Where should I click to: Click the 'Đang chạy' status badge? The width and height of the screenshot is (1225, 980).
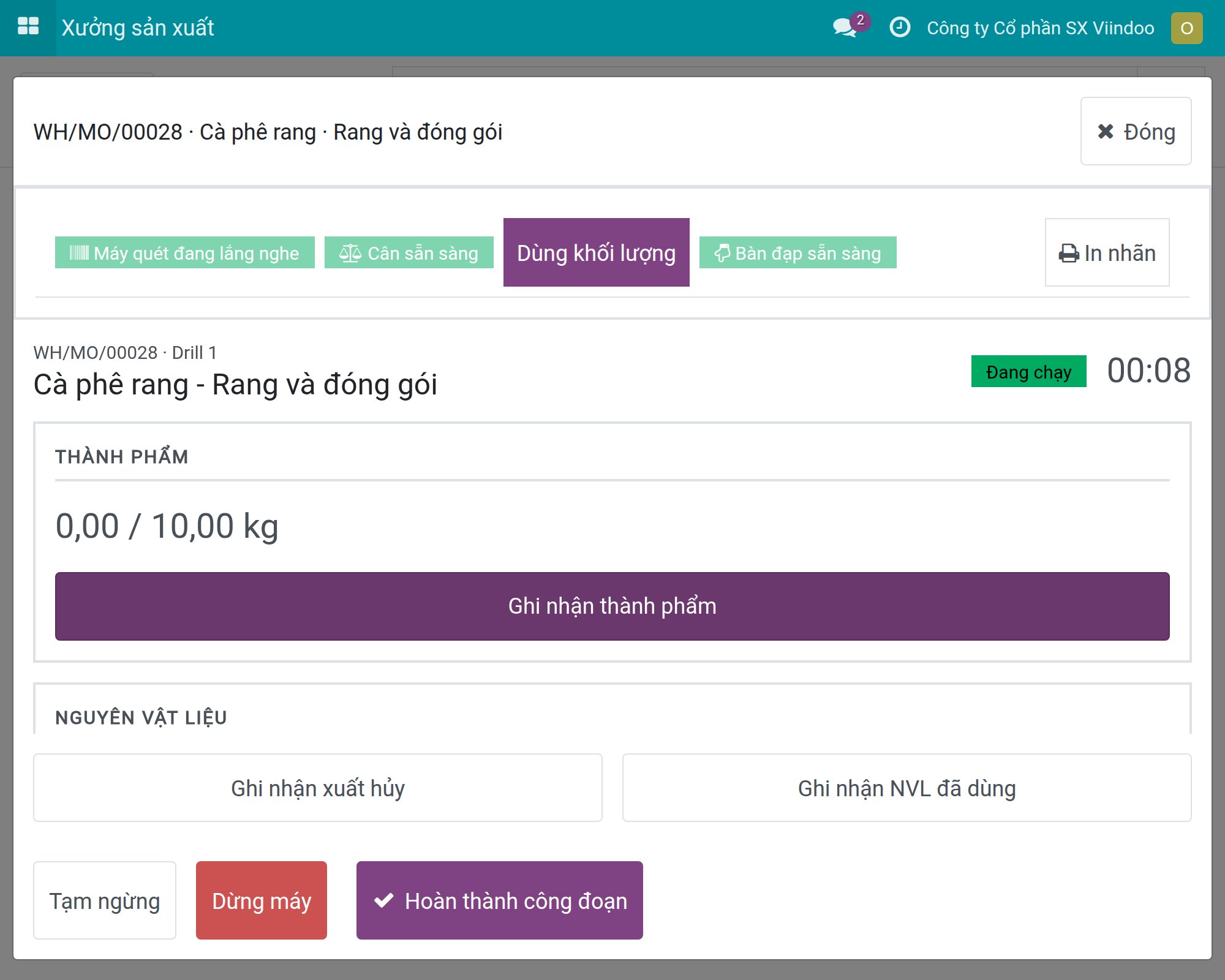pos(1028,371)
